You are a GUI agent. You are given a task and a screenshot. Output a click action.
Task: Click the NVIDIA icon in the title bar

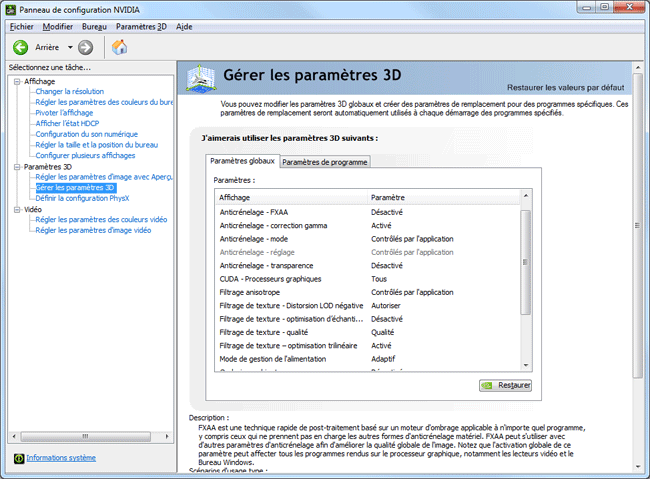coord(10,9)
